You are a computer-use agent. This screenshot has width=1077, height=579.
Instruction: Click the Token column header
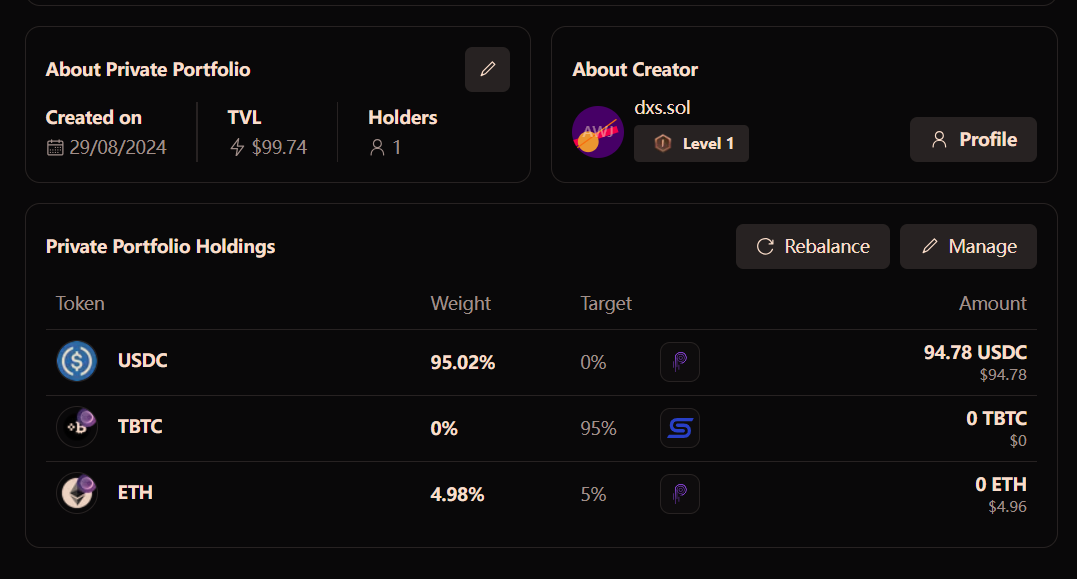[80, 304]
